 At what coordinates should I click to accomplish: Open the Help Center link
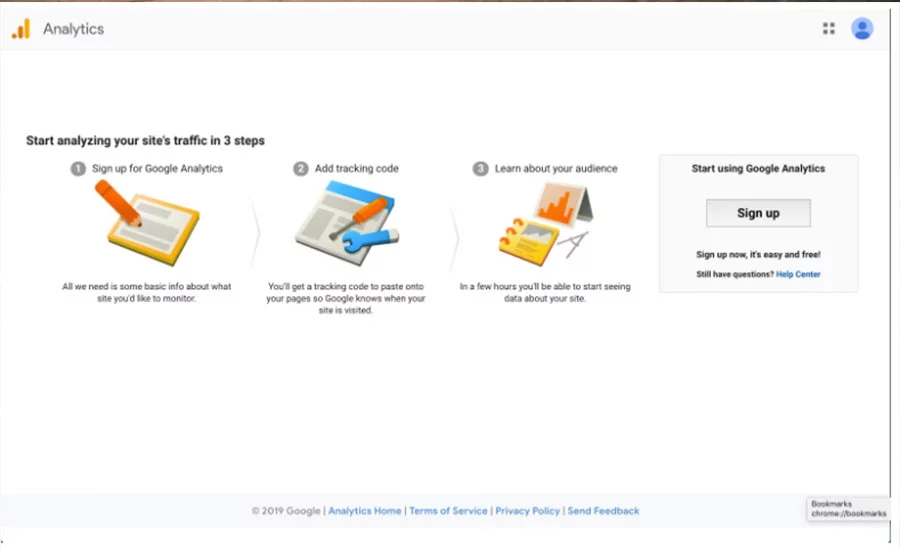tap(798, 274)
